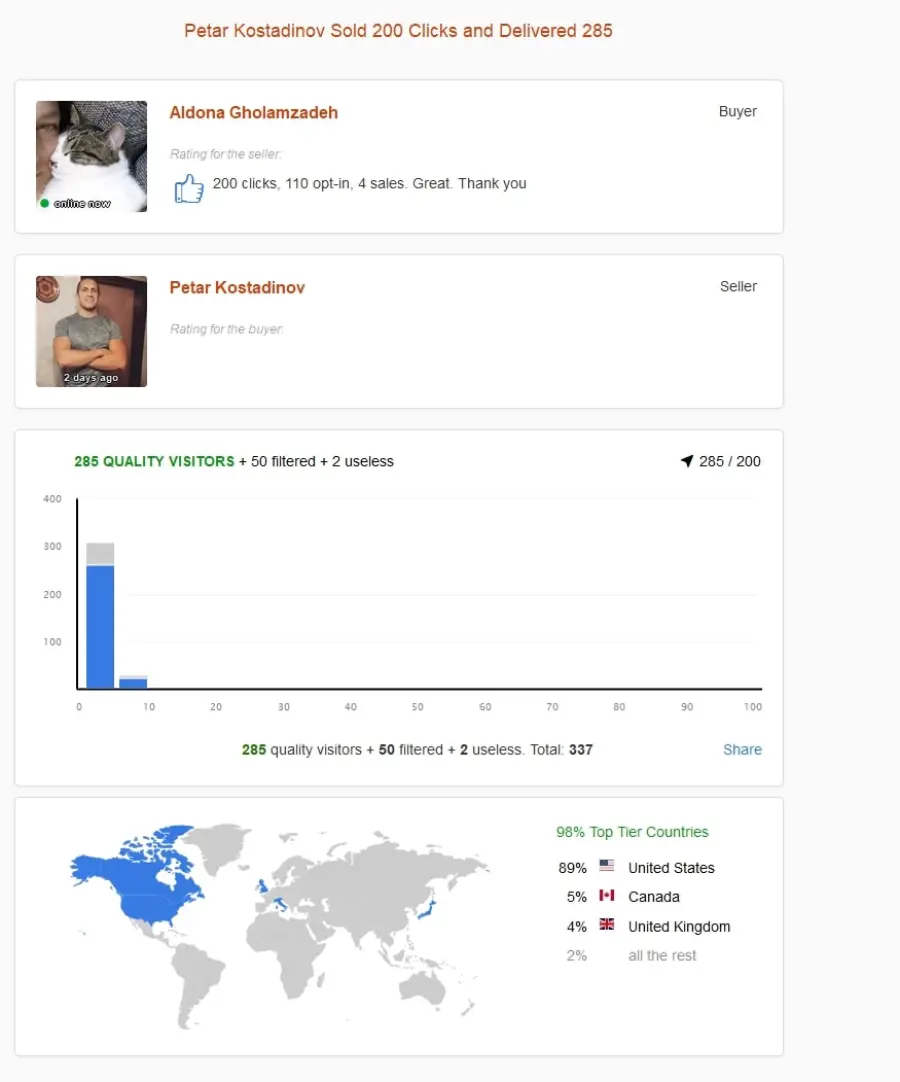This screenshot has width=900, height=1082.
Task: Open the Petar Kostadinov profile link
Action: click(237, 287)
